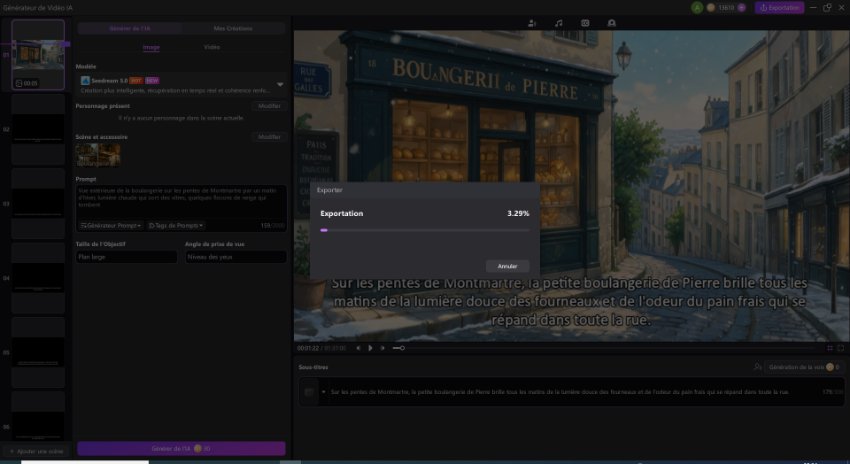Modify the Personnage présent section
Screen dimensions: 850x464
click(x=269, y=106)
